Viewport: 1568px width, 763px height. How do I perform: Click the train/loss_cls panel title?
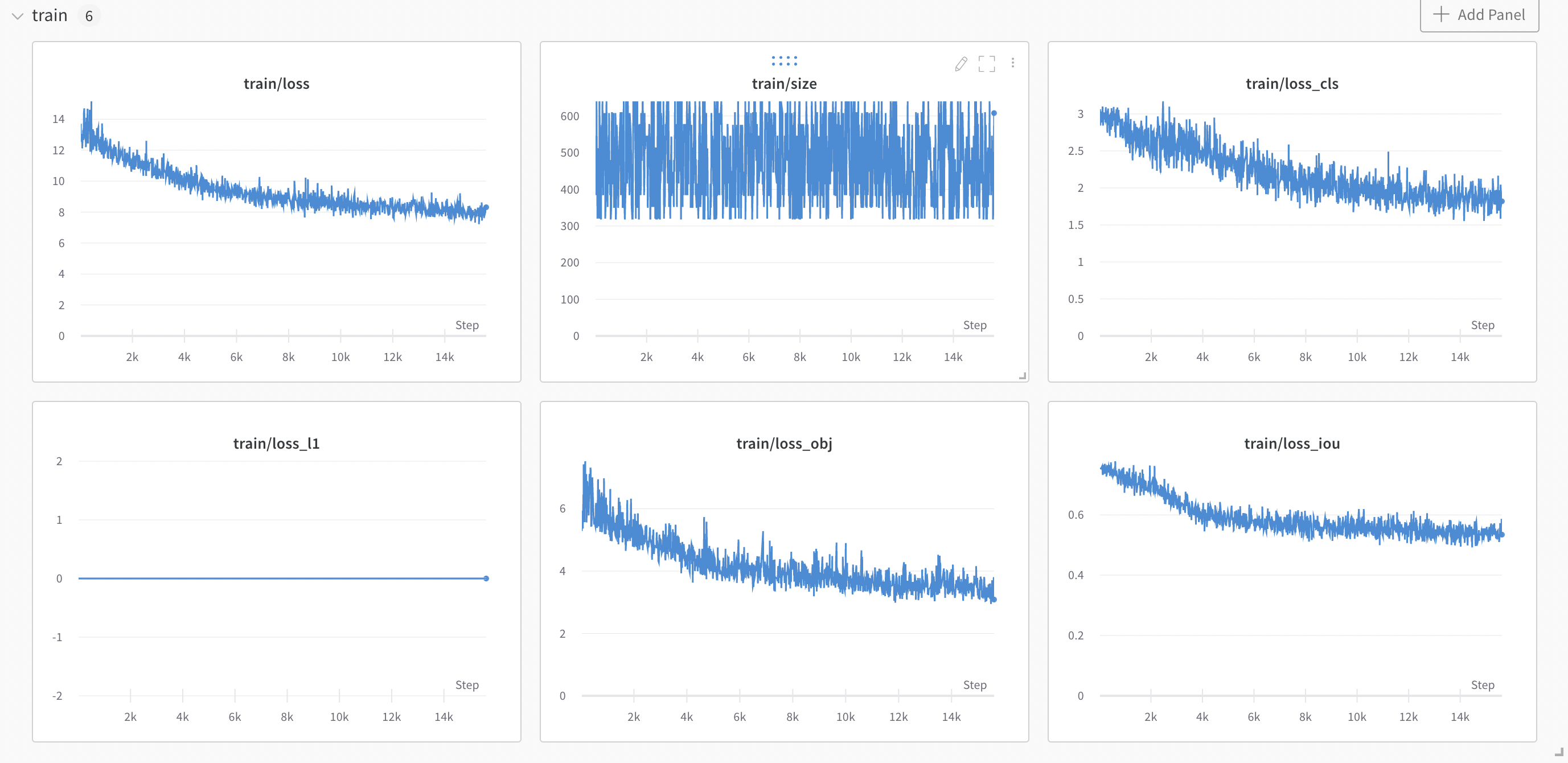[1292, 84]
